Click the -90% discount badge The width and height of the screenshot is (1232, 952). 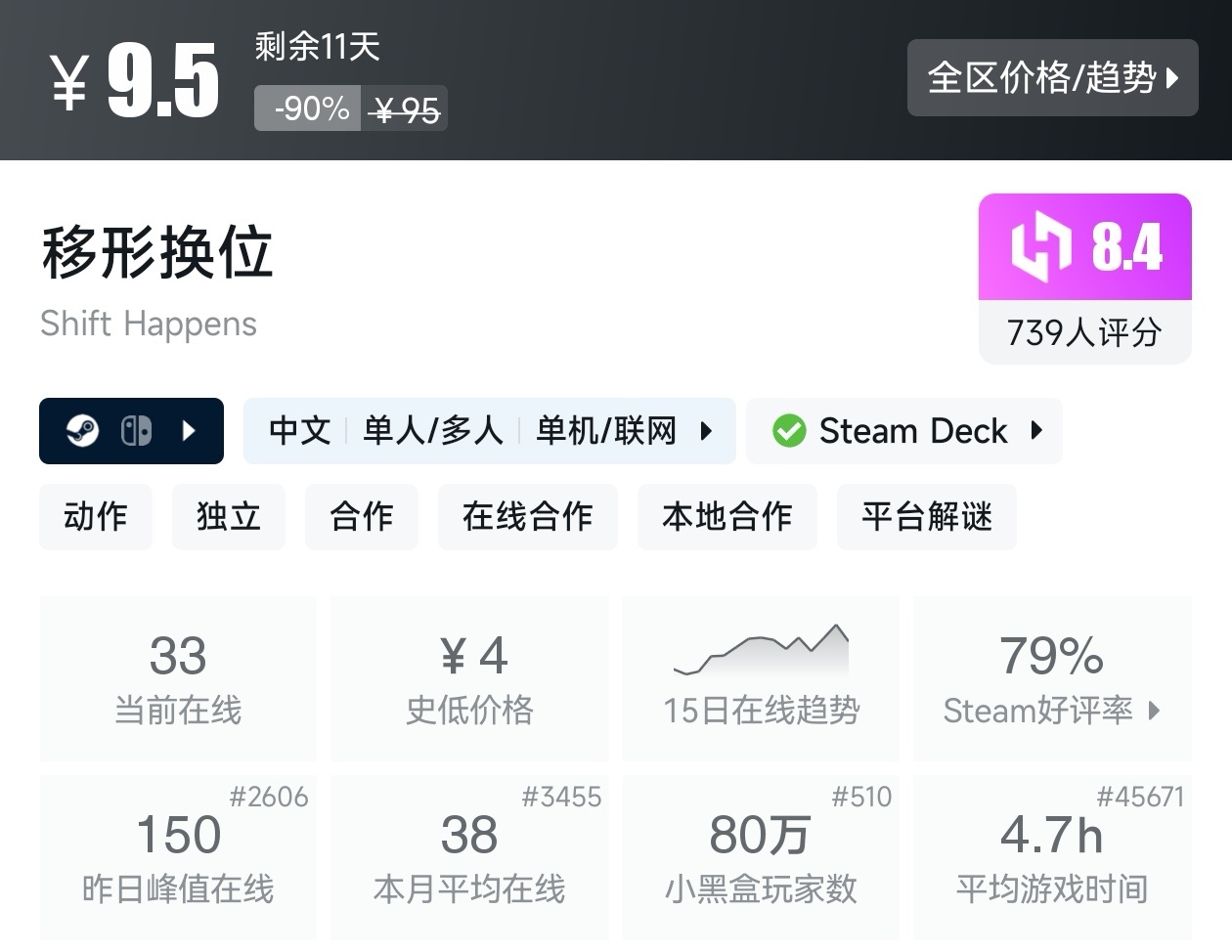click(308, 108)
